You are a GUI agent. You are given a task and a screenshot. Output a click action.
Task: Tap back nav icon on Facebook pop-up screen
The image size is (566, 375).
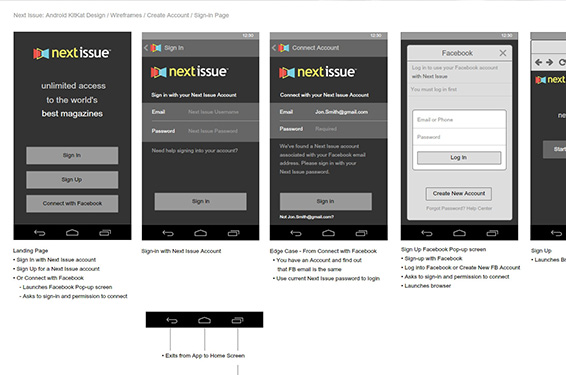point(427,233)
